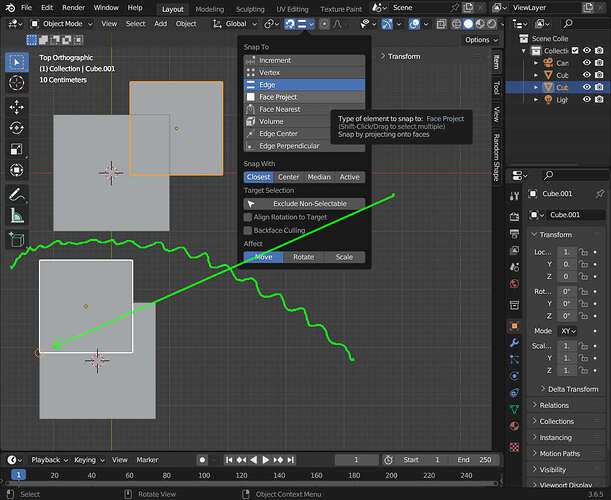This screenshot has width=611, height=500.
Task: Select the Measure tool
Action: (16, 216)
